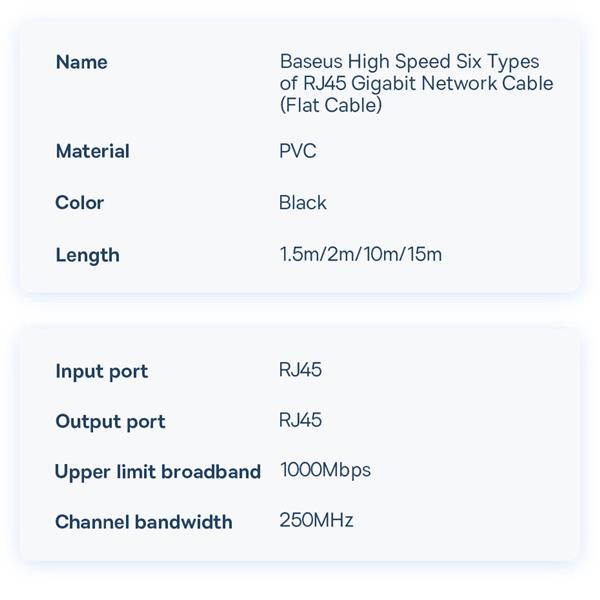Select the "PVC" material value
600x600 pixels.
tap(299, 151)
